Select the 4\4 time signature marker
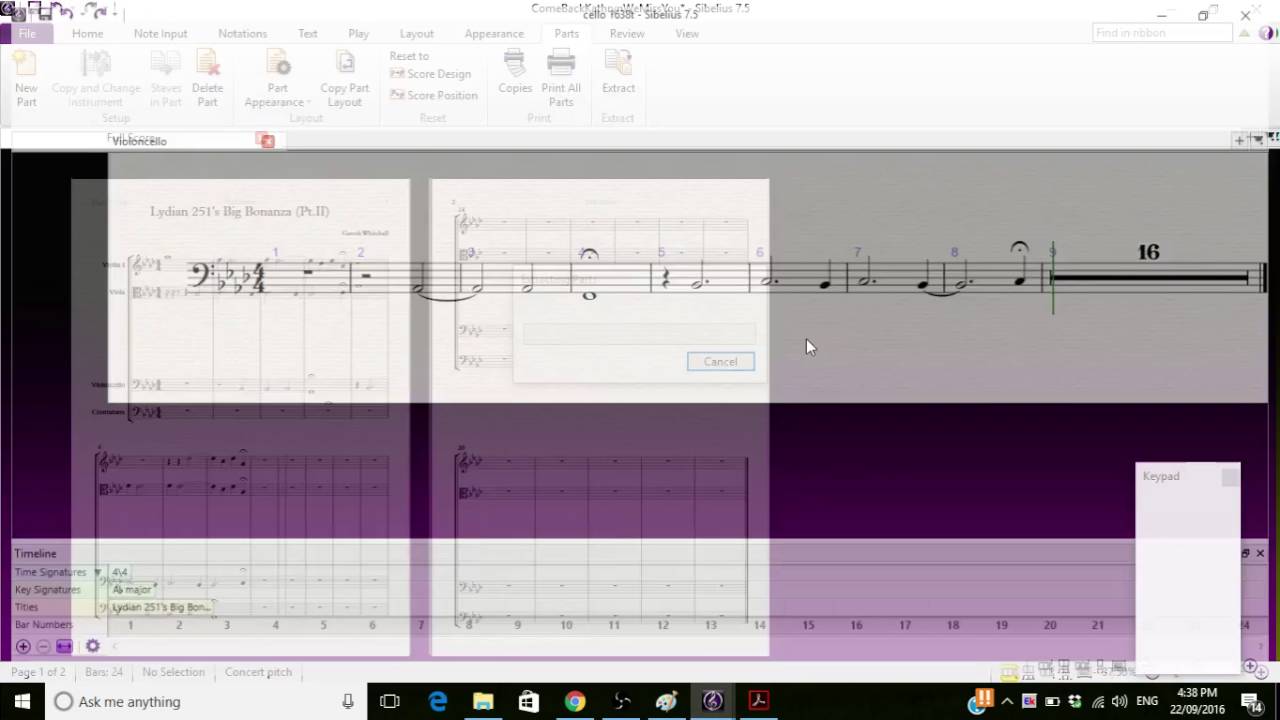 coord(120,572)
